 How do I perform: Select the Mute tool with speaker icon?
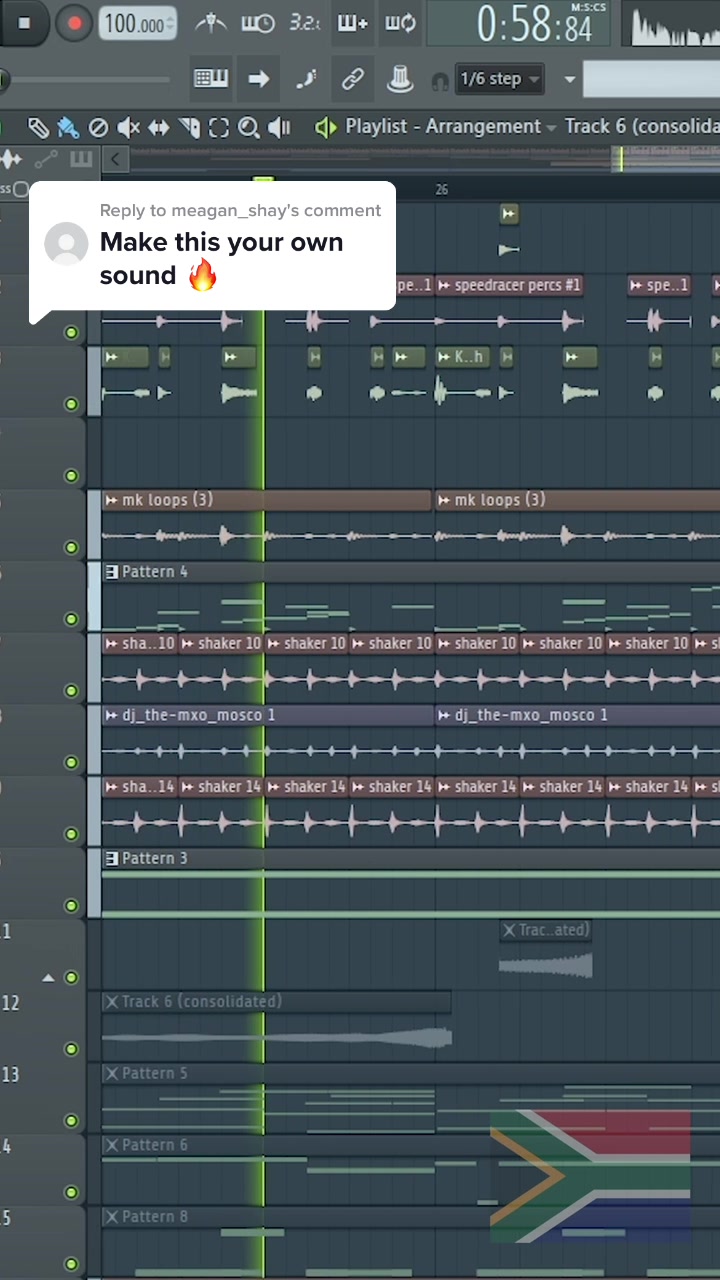128,127
